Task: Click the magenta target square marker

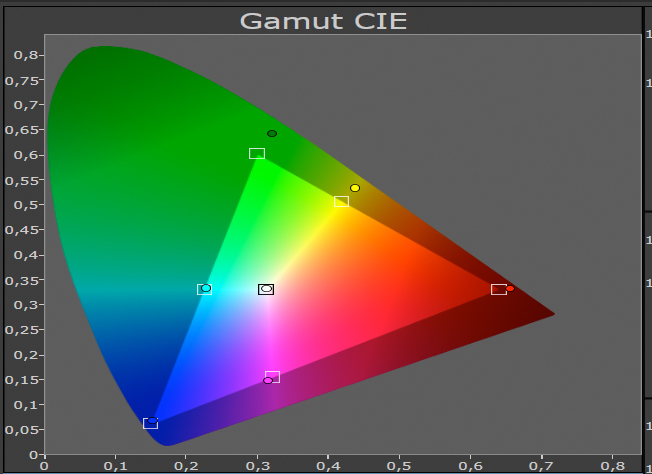Action: pos(273,377)
